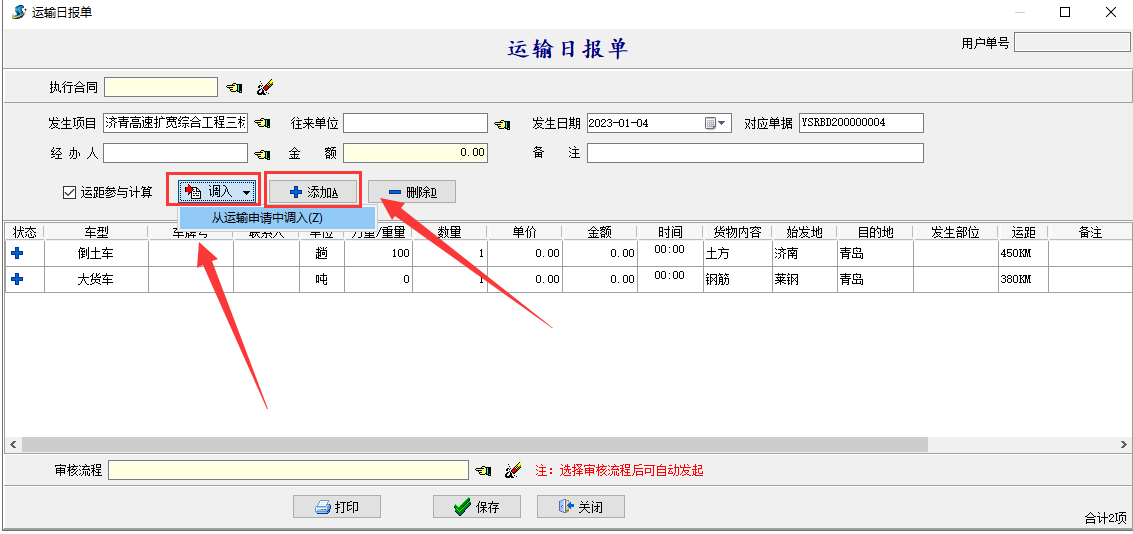Click the clear brush icon beside 审核流程
Image resolution: width=1133 pixels, height=534 pixels.
(x=513, y=470)
